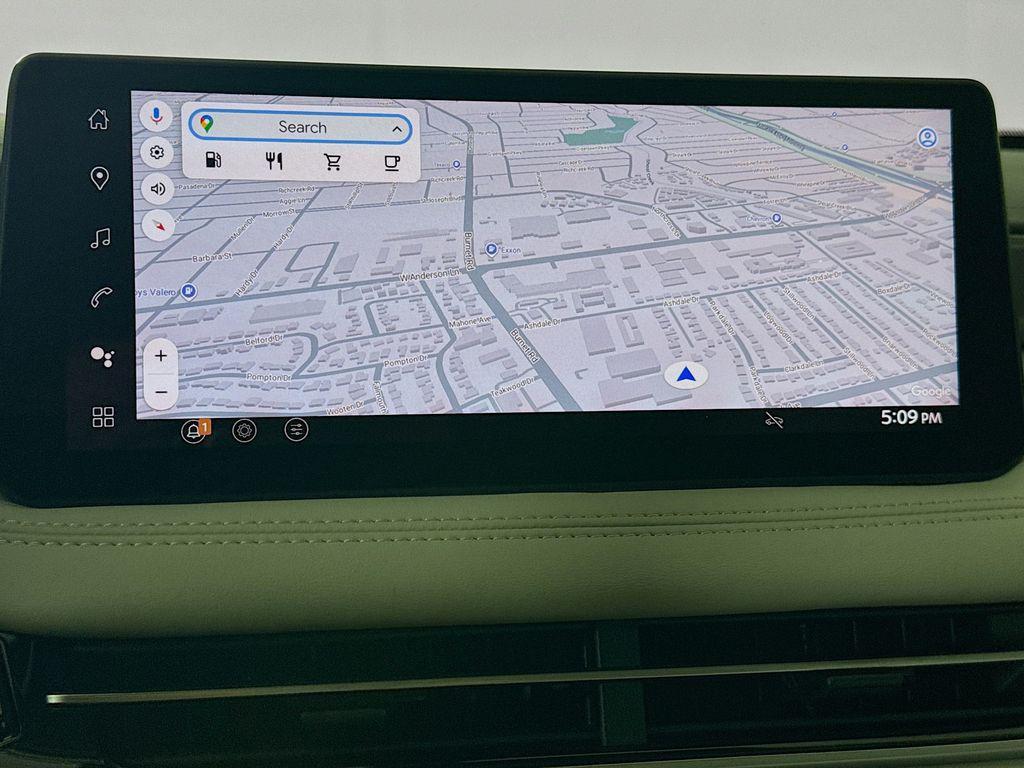Collapse the search panel chevron
The width and height of the screenshot is (1024, 768).
397,128
